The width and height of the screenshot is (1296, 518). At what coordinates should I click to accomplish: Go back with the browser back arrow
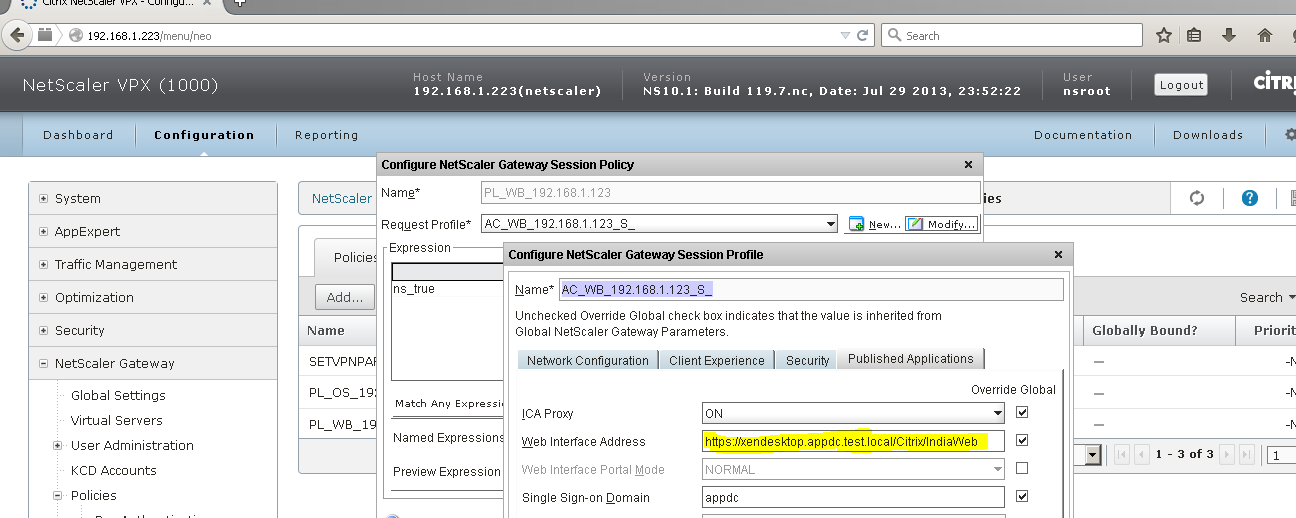16,35
